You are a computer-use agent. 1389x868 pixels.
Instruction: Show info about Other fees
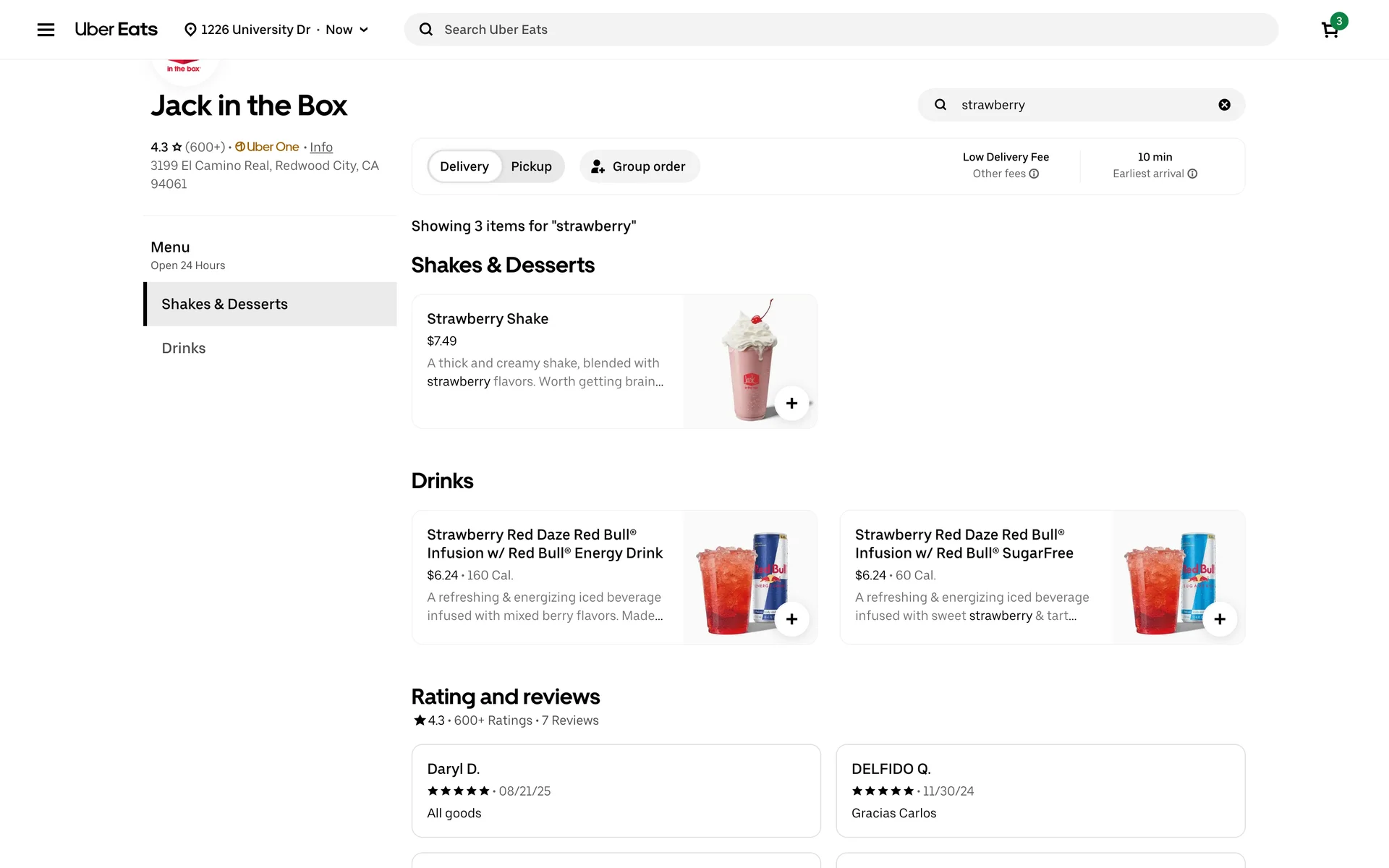pyautogui.click(x=1034, y=174)
